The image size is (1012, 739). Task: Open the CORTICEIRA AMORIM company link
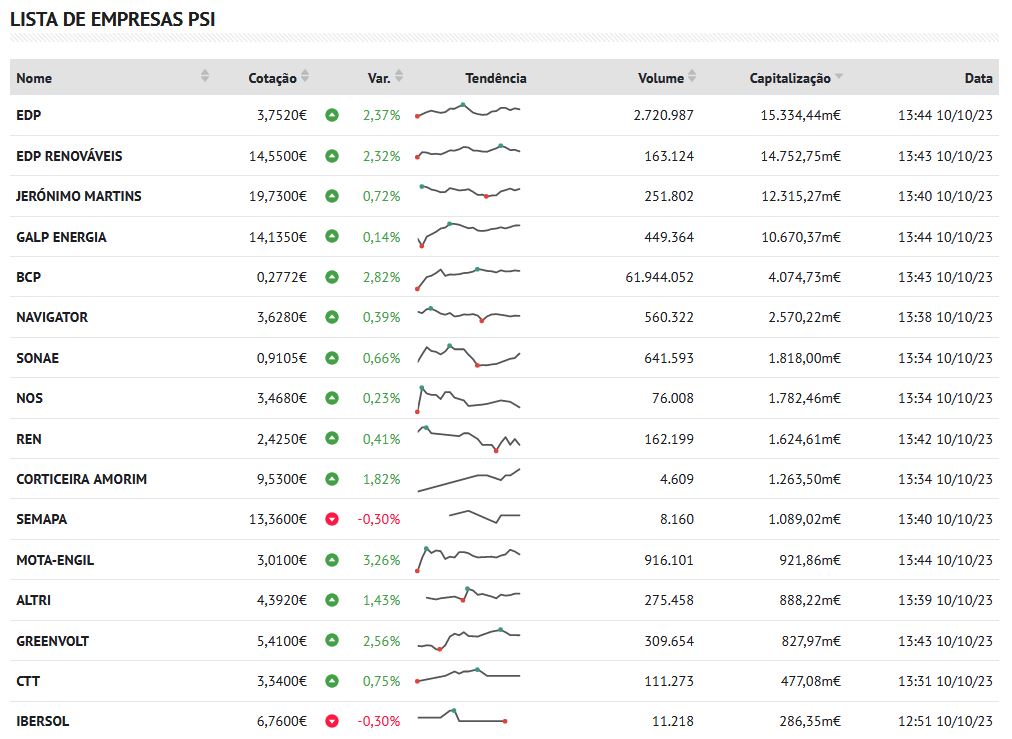81,479
